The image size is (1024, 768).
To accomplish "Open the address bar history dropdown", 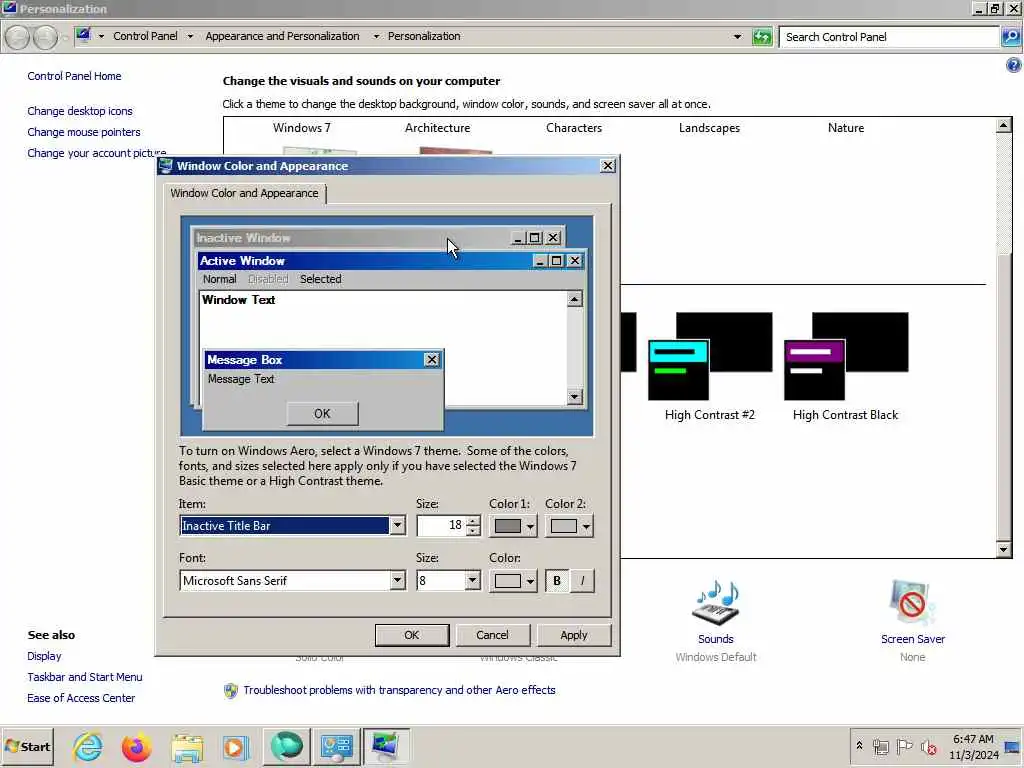I will pos(737,37).
